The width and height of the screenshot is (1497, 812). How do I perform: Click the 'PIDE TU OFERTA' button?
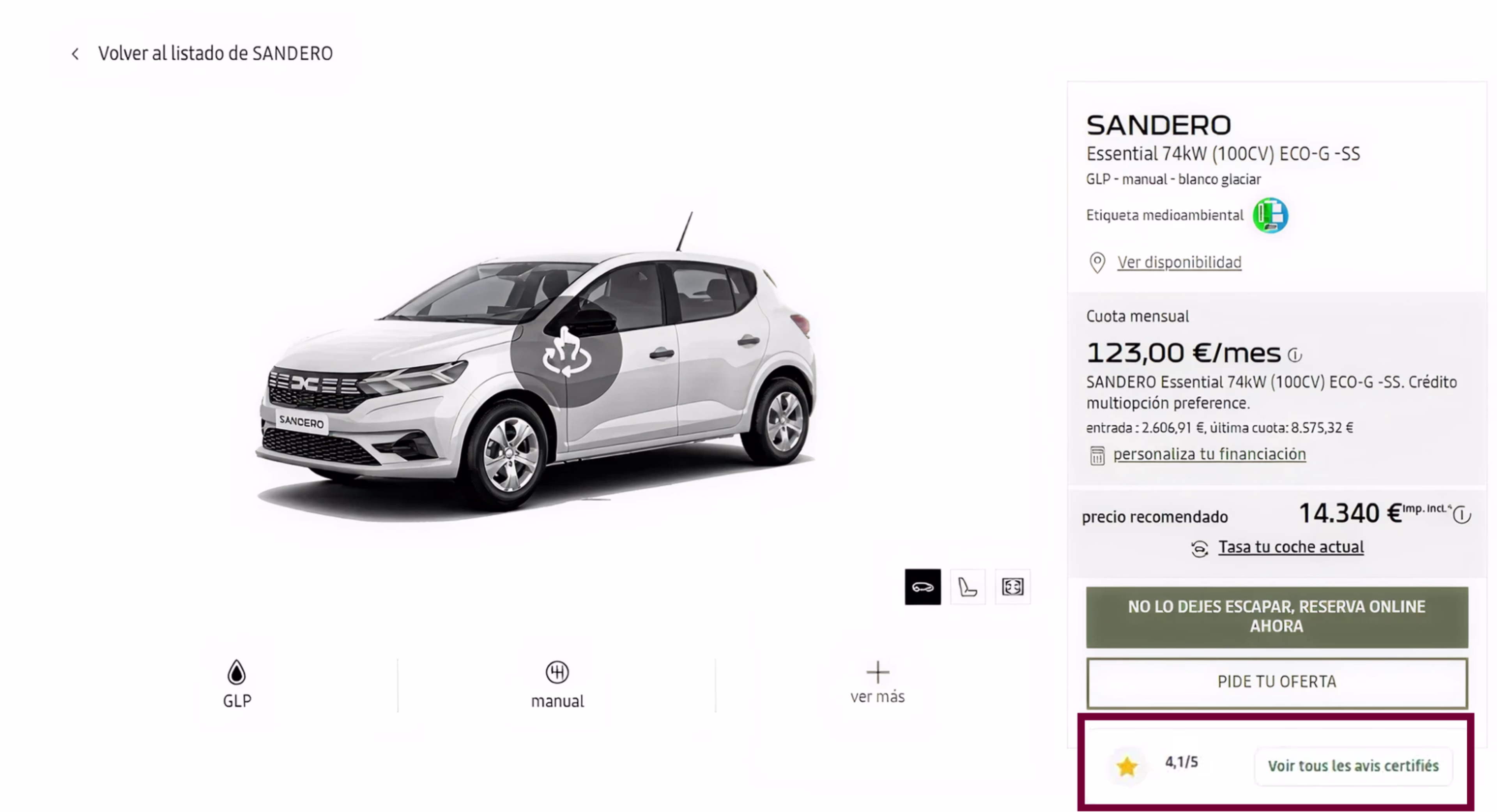[1277, 683]
